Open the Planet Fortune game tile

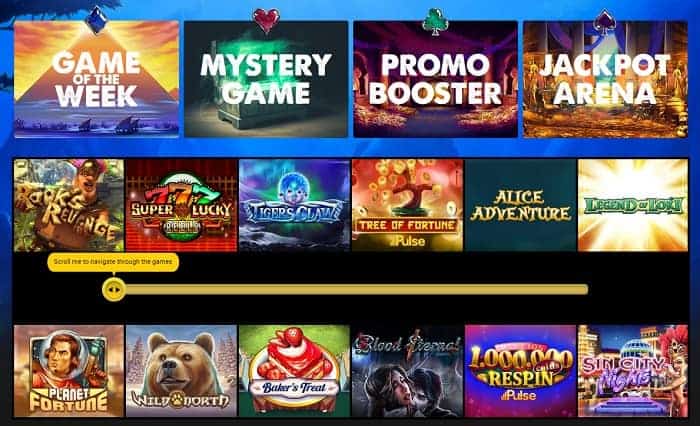pos(69,371)
